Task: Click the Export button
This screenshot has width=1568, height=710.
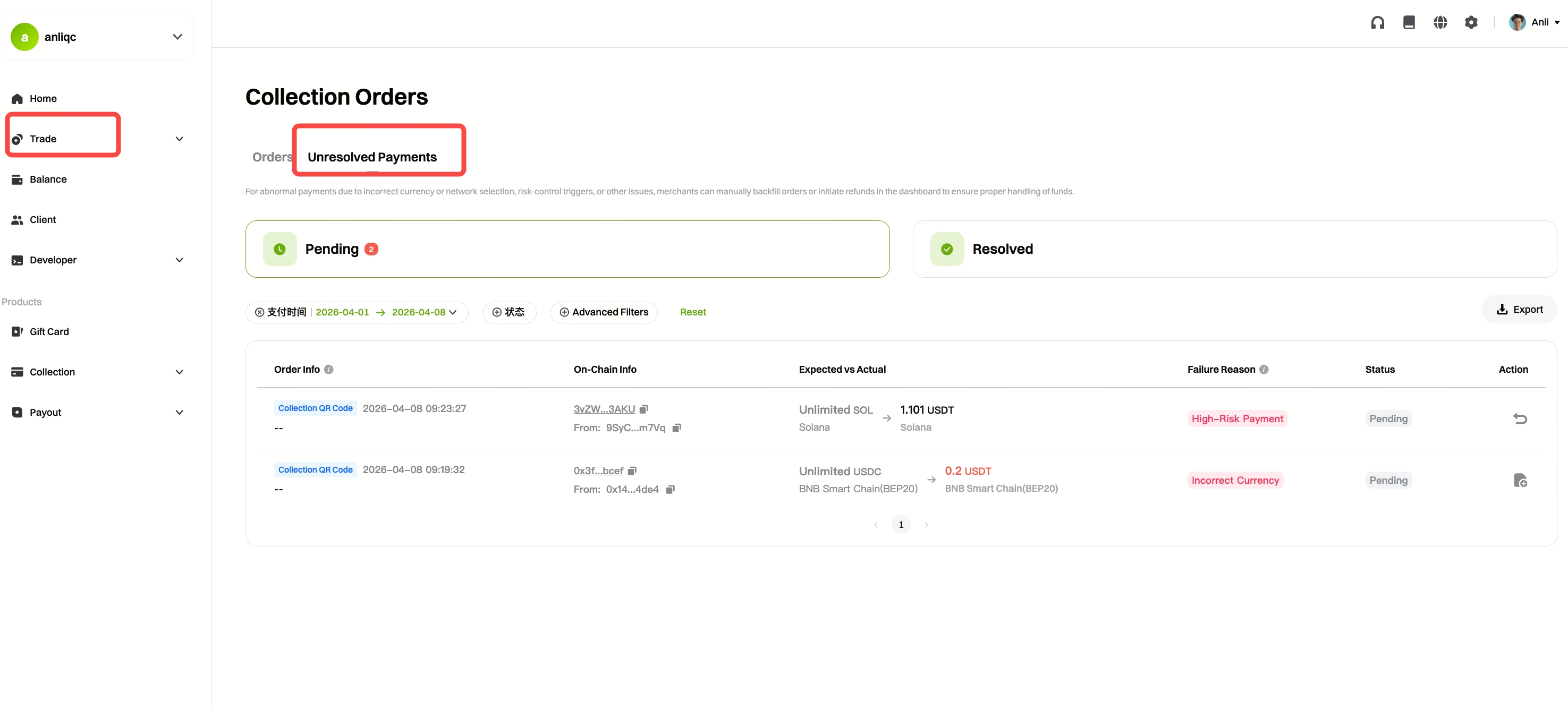Action: point(1519,309)
